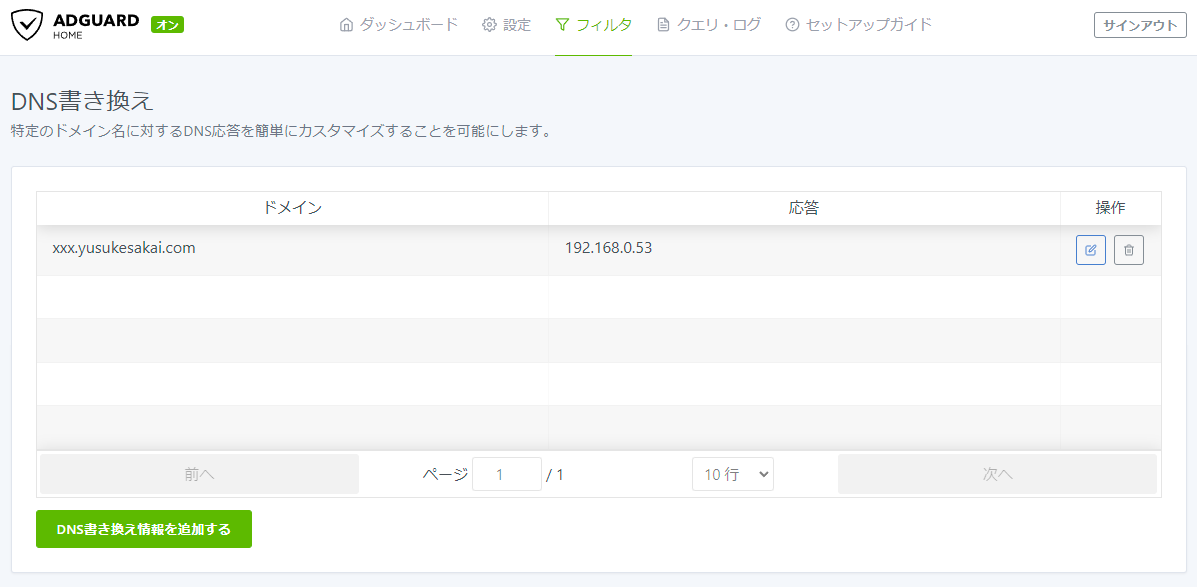The height and width of the screenshot is (587, 1197).
Task: Click the house icon beside ダッシュボード
Action: pos(346,24)
